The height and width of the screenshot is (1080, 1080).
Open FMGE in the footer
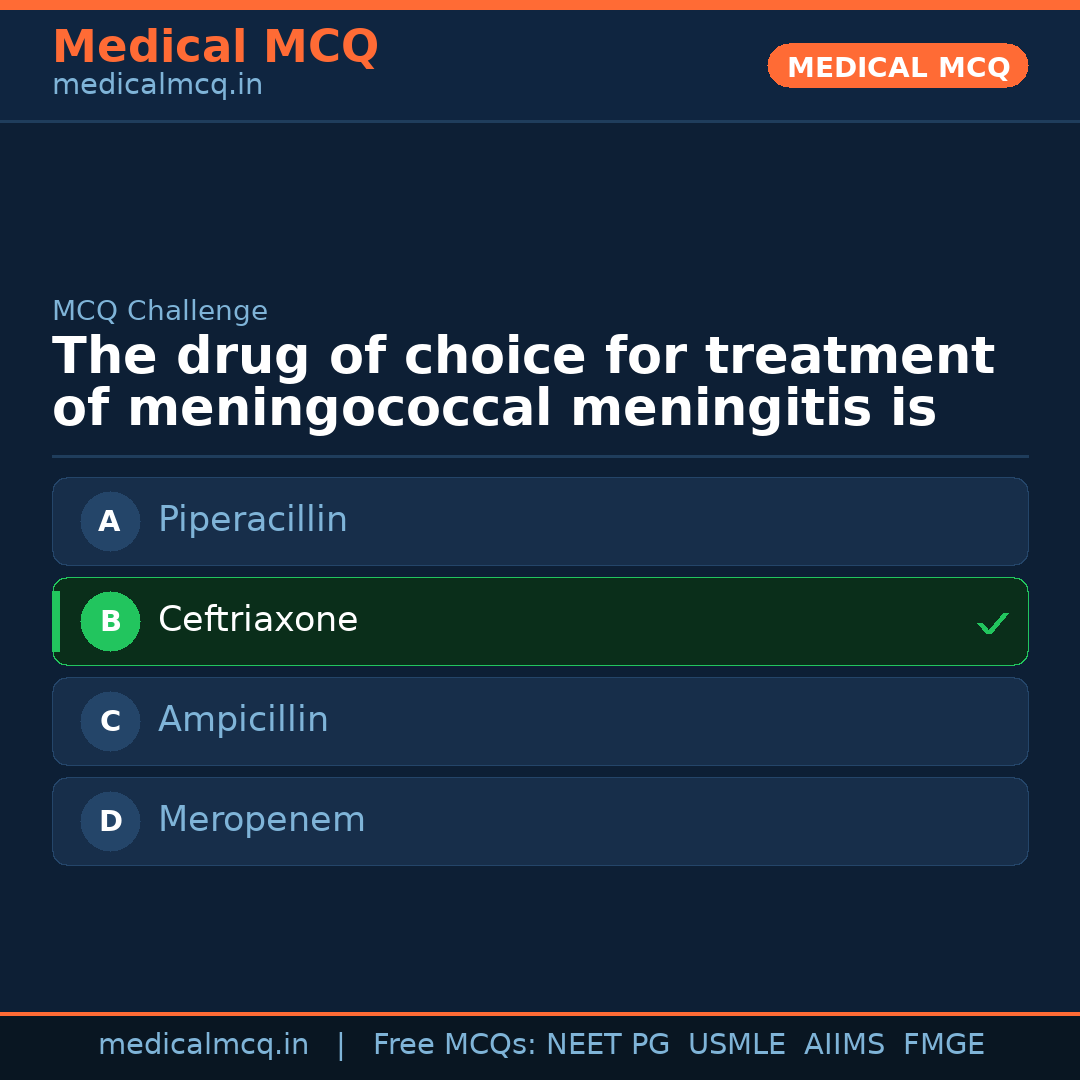[944, 1045]
